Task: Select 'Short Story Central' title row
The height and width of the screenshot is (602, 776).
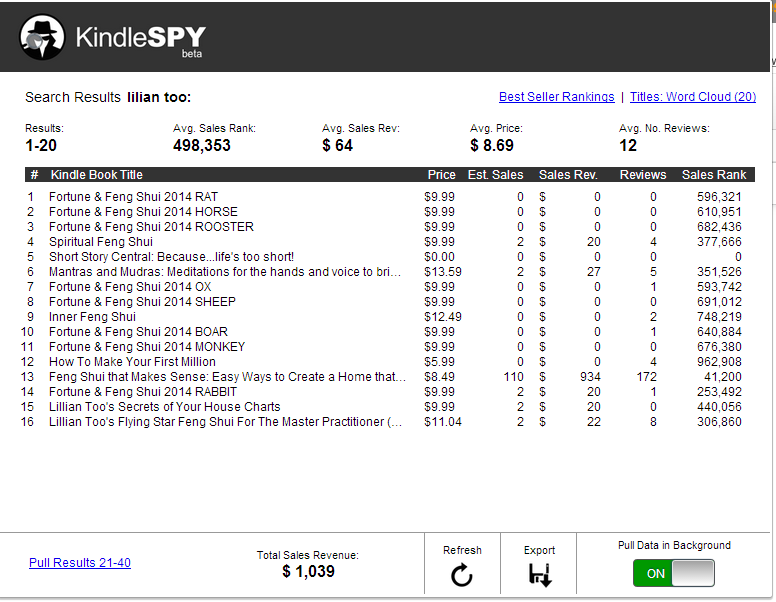Action: tap(171, 257)
